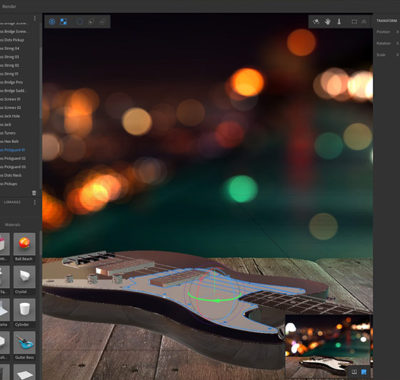The image size is (400, 380).
Task: Click the frame selection rectangle icon
Action: (354, 22)
